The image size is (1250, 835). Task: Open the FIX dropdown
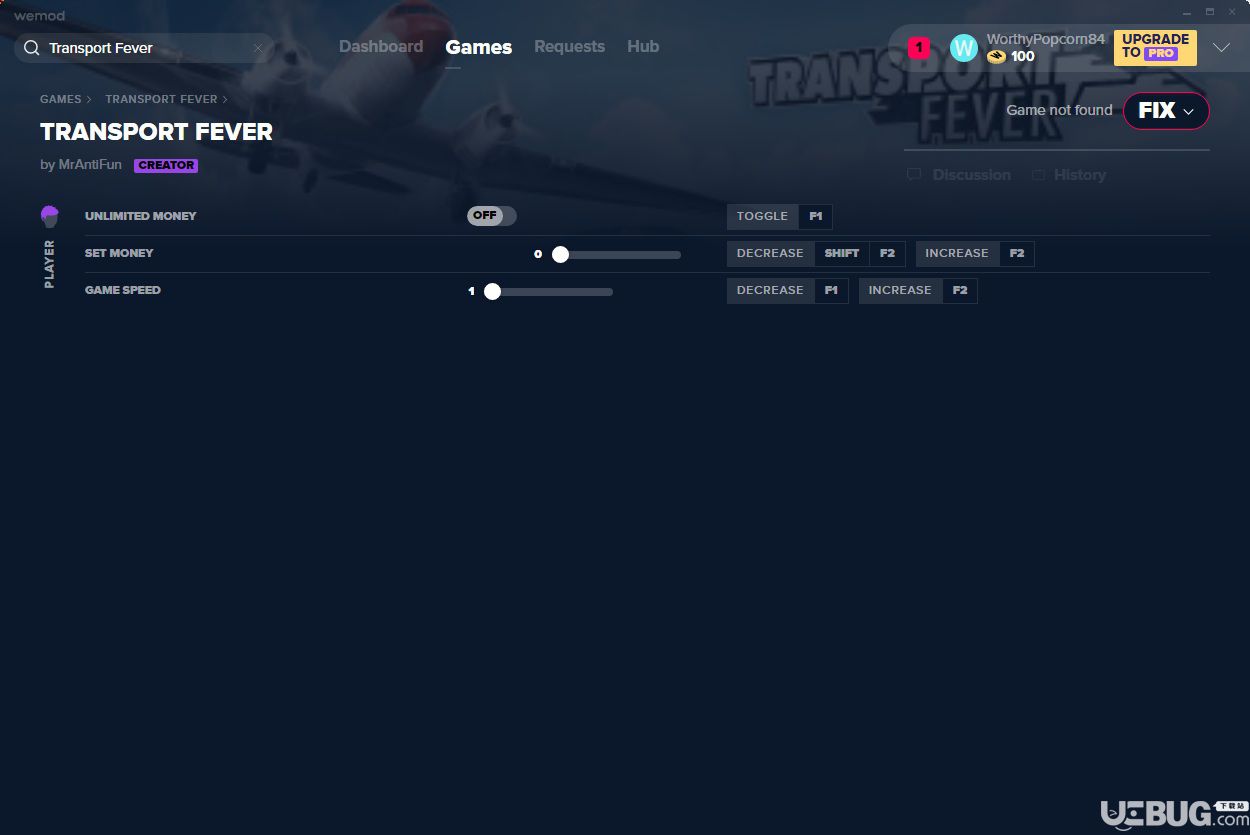[x=1166, y=111]
